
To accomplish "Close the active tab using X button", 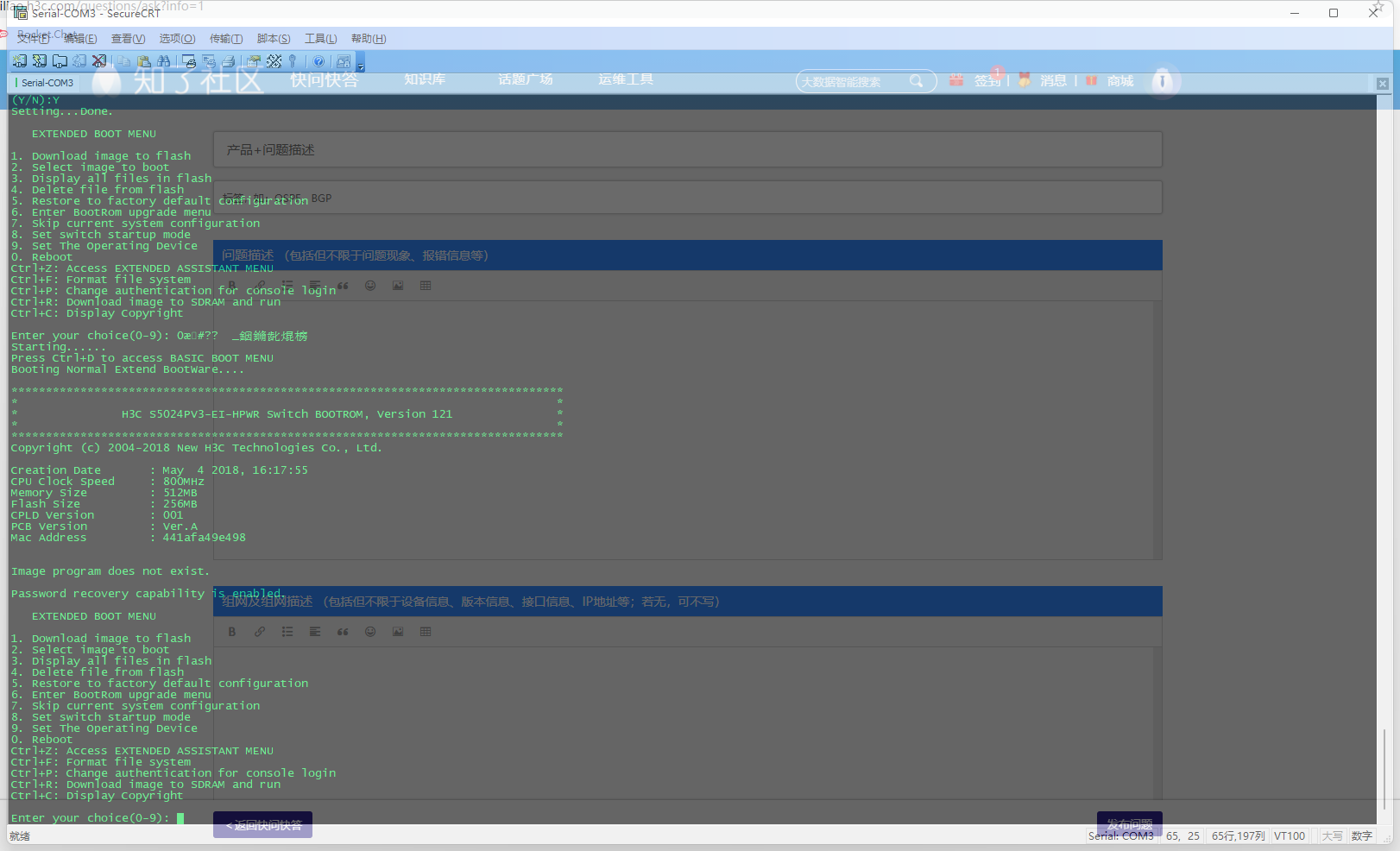I will (x=1382, y=84).
